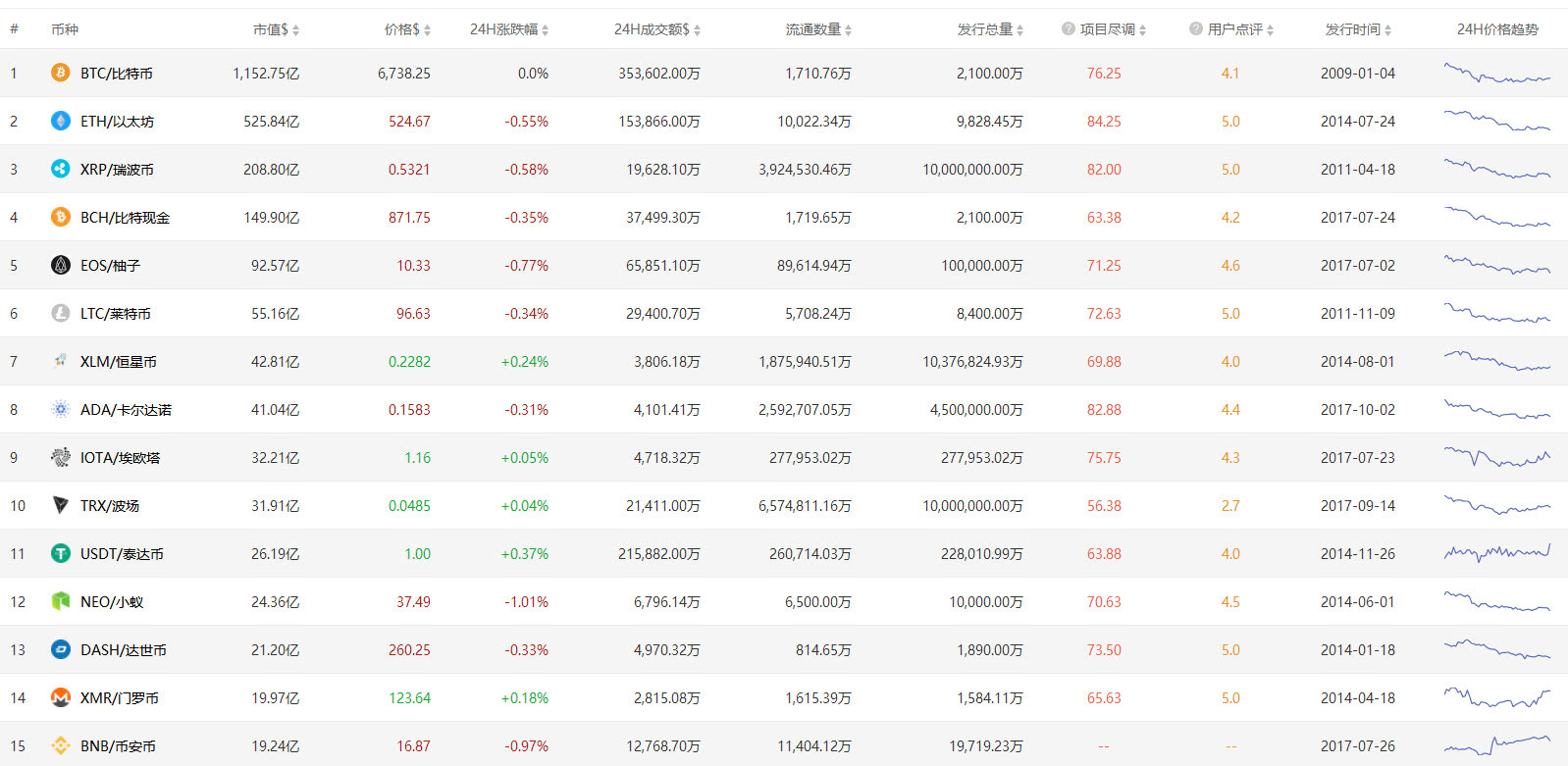The image size is (1568, 766).
Task: View USDT 24H price trend chart
Action: tap(1497, 553)
